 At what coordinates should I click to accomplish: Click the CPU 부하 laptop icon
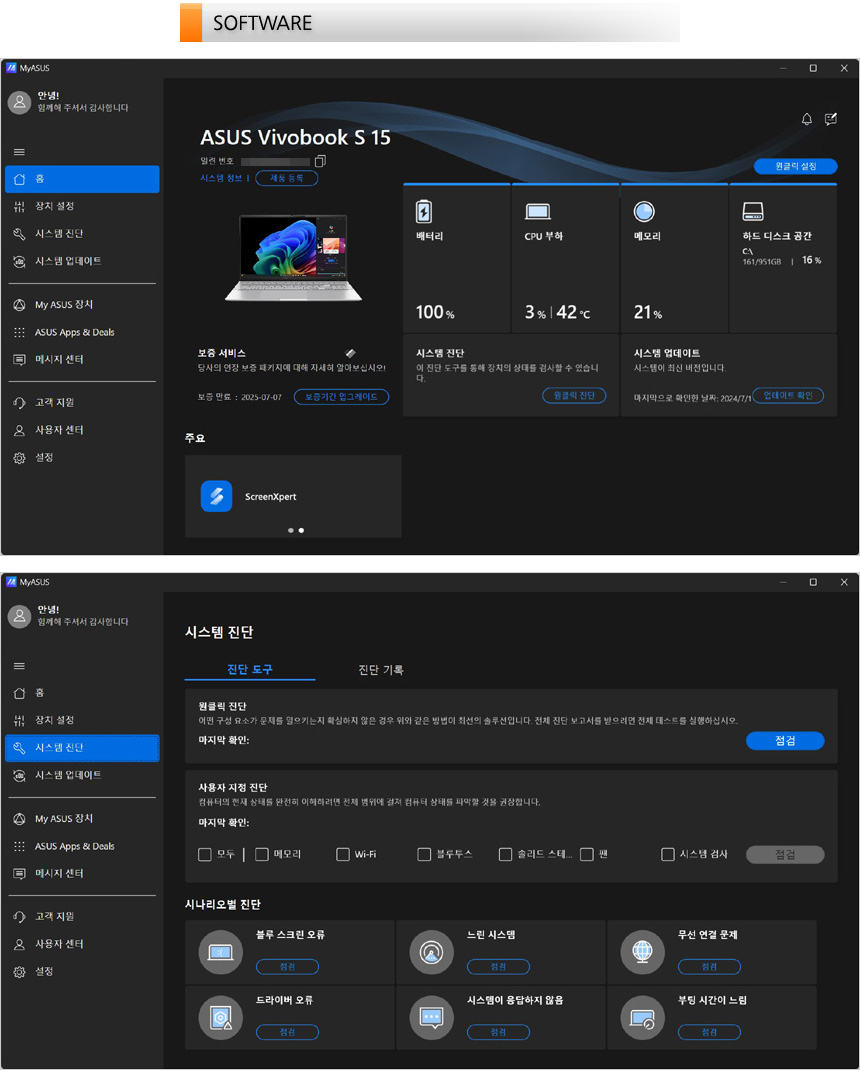pyautogui.click(x=538, y=212)
